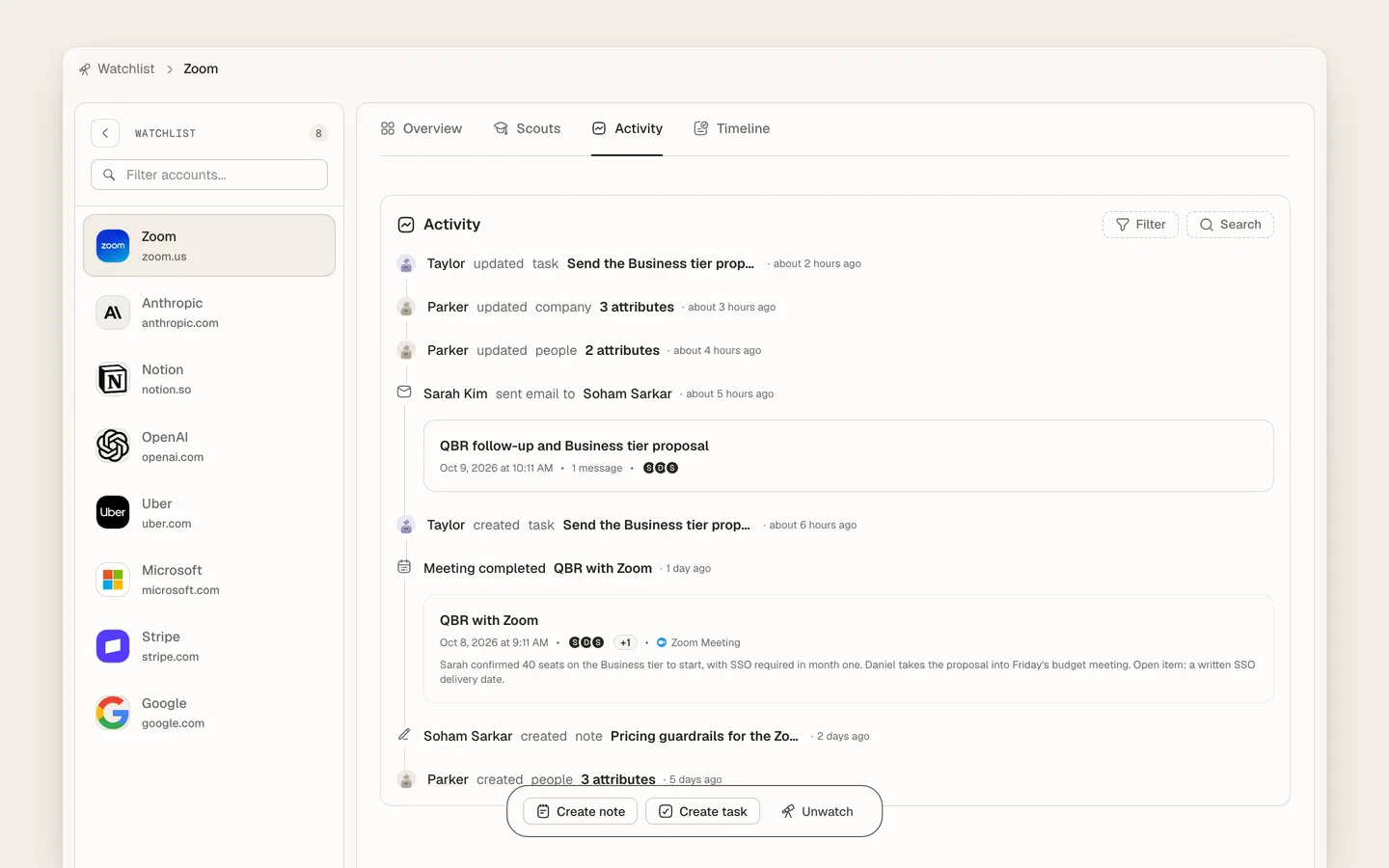Click the Stripe logo icon

113,646
